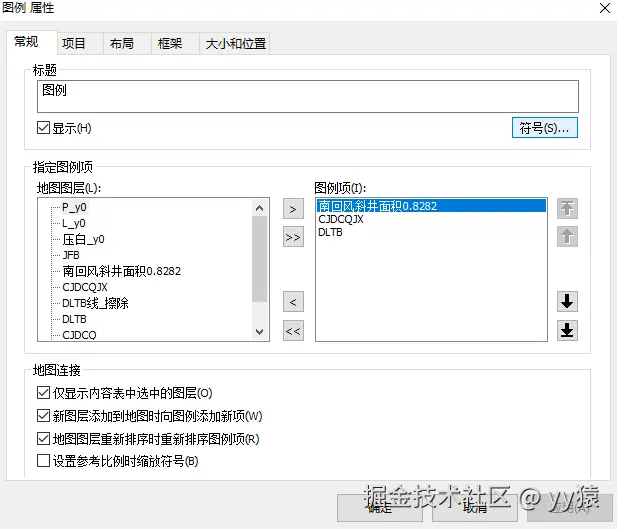Open the 布局 tab

(x=127, y=43)
